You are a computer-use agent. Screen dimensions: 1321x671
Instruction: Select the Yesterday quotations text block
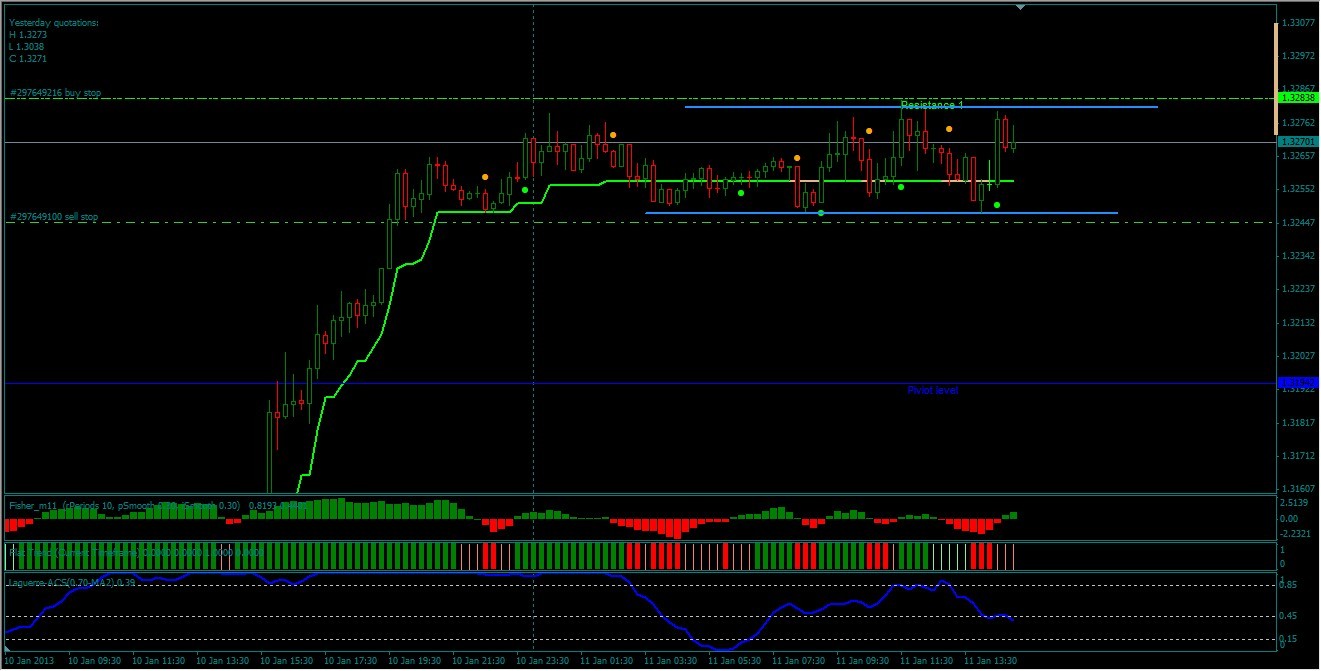54,40
